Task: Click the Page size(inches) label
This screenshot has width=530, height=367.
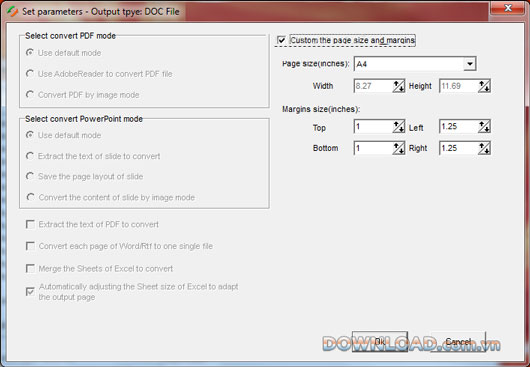Action: point(315,64)
